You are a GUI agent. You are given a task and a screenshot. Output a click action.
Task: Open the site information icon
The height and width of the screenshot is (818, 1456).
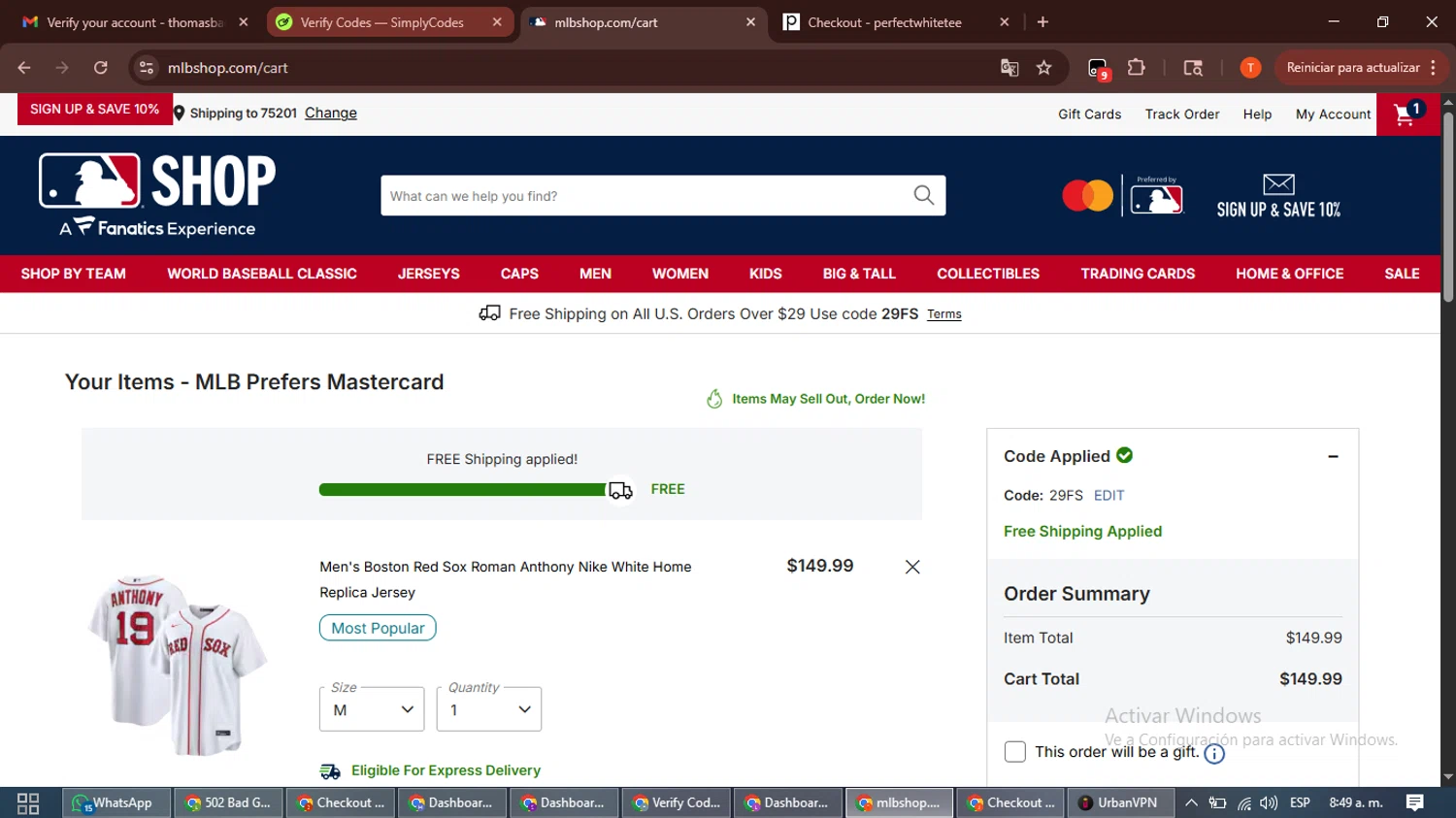[x=147, y=68]
